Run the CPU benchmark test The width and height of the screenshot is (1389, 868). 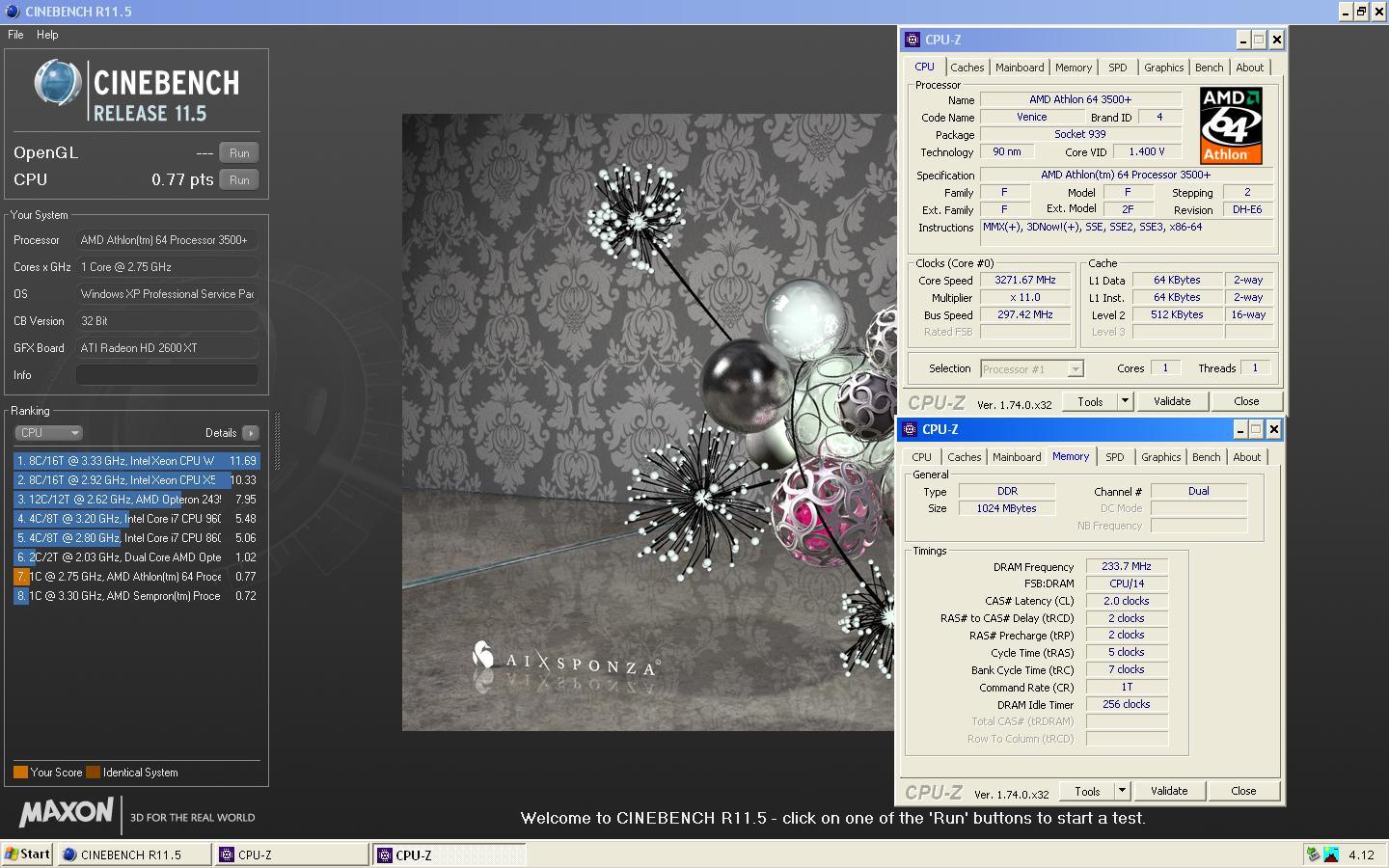[x=239, y=179]
